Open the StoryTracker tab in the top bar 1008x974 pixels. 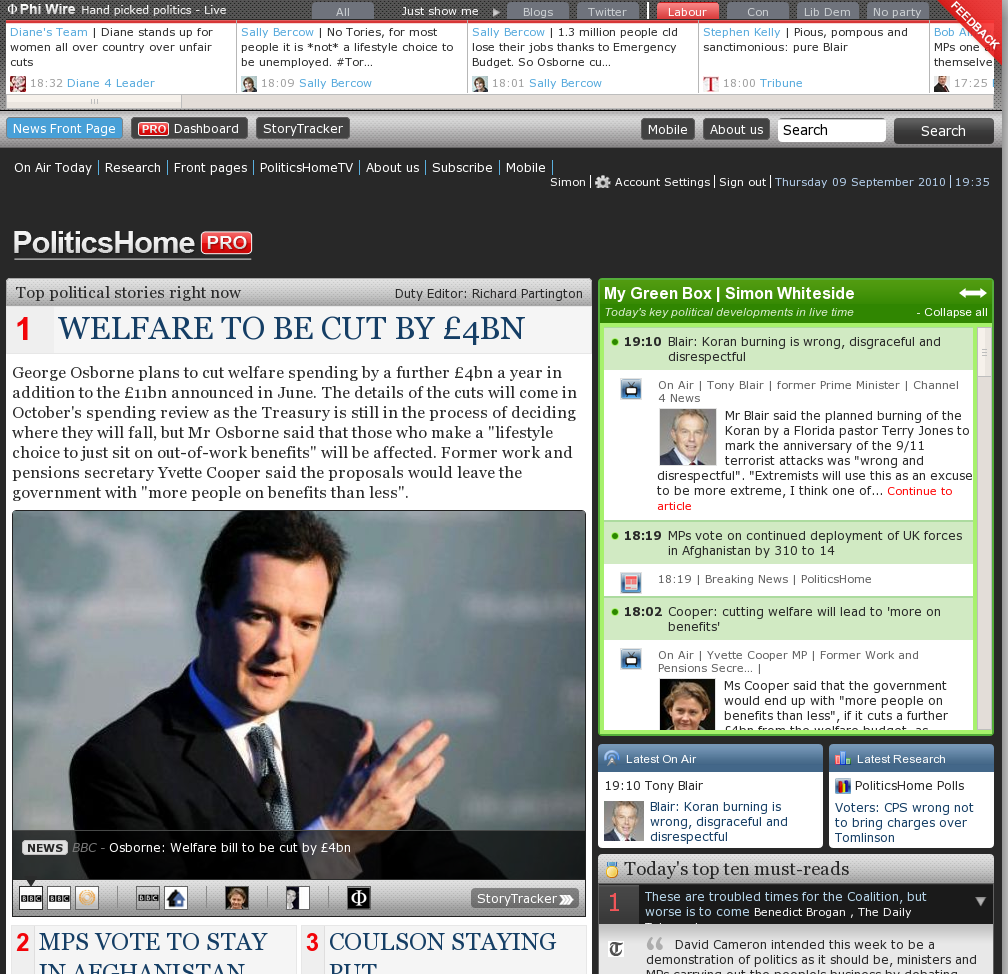point(303,129)
